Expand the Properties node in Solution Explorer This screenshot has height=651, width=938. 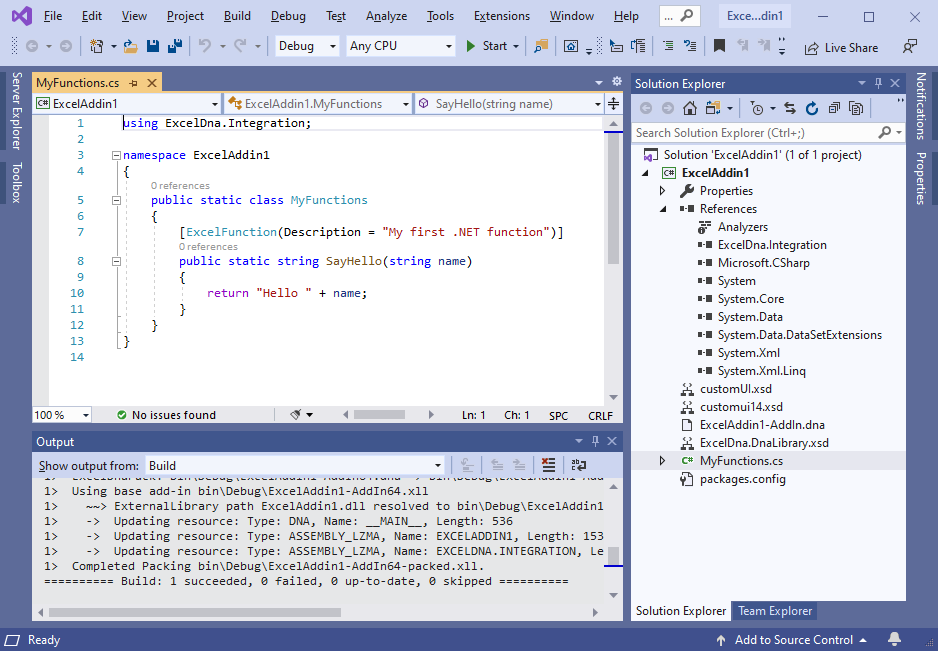click(662, 191)
